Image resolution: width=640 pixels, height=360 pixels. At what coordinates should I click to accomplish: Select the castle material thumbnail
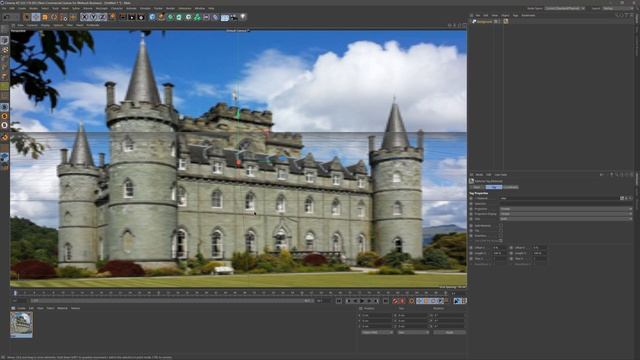coord(21,325)
